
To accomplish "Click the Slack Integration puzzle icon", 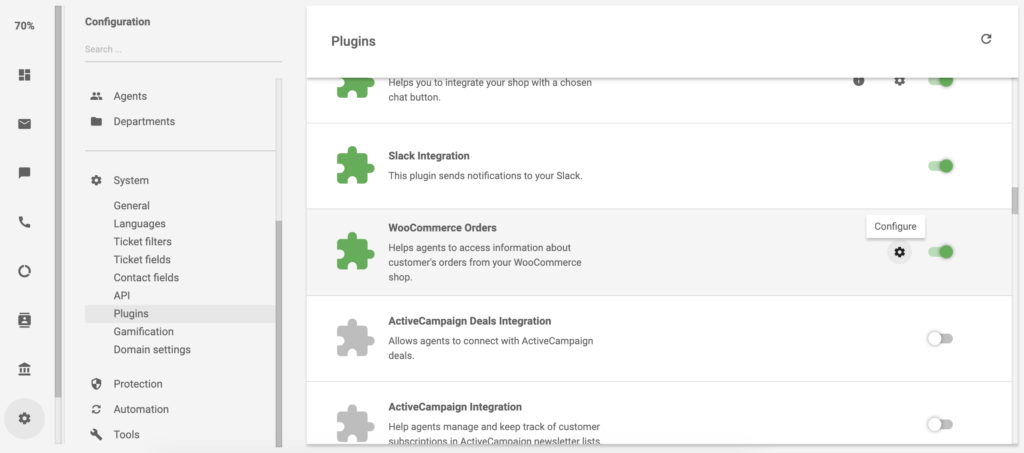I will click(355, 166).
